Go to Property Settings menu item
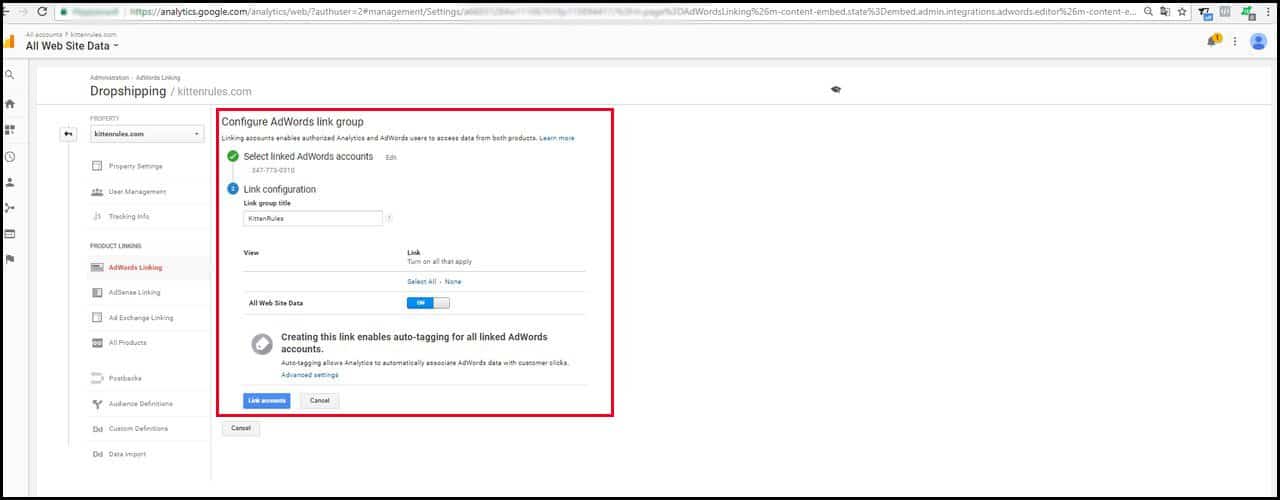The width and height of the screenshot is (1280, 500). (x=135, y=166)
